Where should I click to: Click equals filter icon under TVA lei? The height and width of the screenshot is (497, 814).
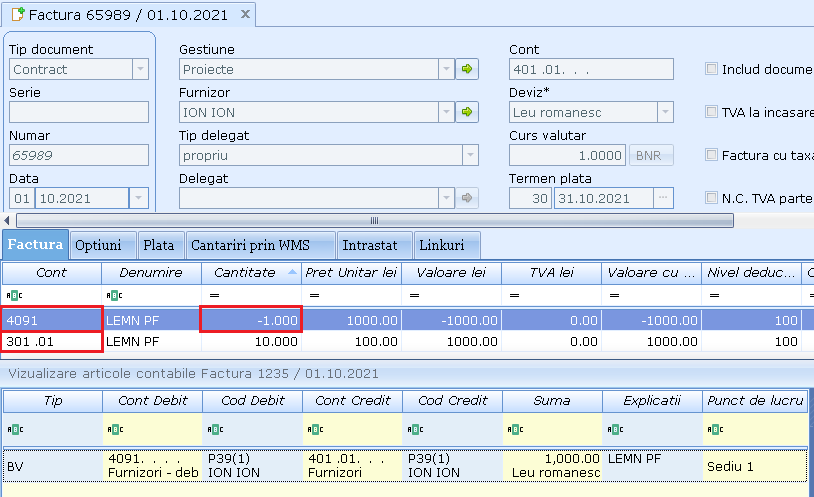[x=514, y=295]
